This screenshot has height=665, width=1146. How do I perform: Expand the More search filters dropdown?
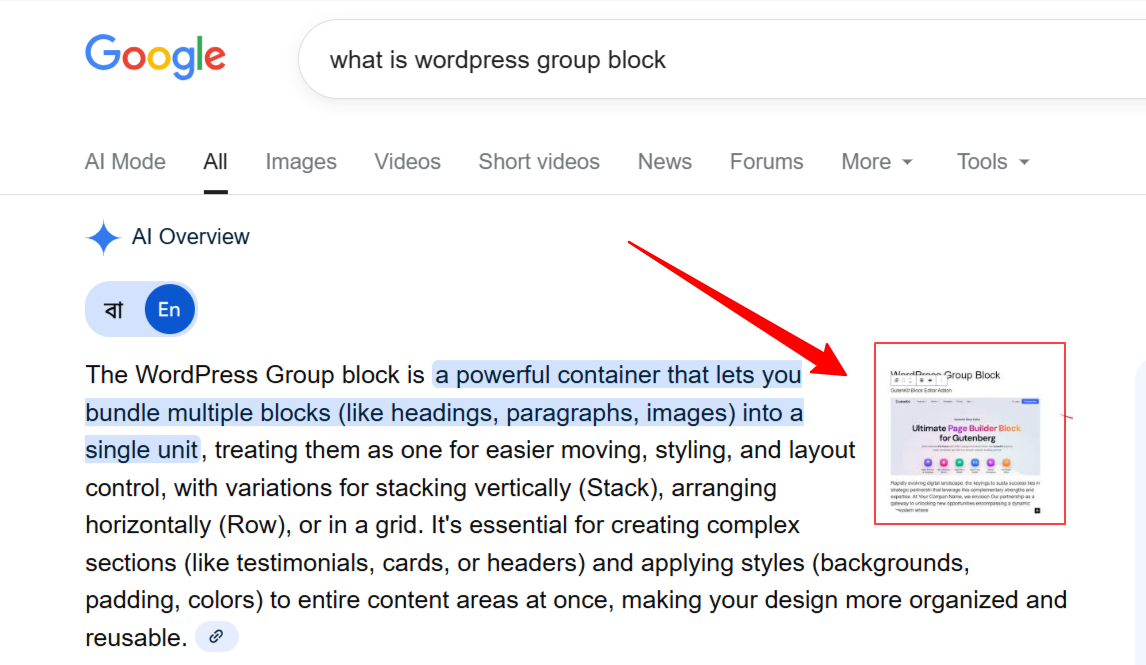click(x=877, y=162)
